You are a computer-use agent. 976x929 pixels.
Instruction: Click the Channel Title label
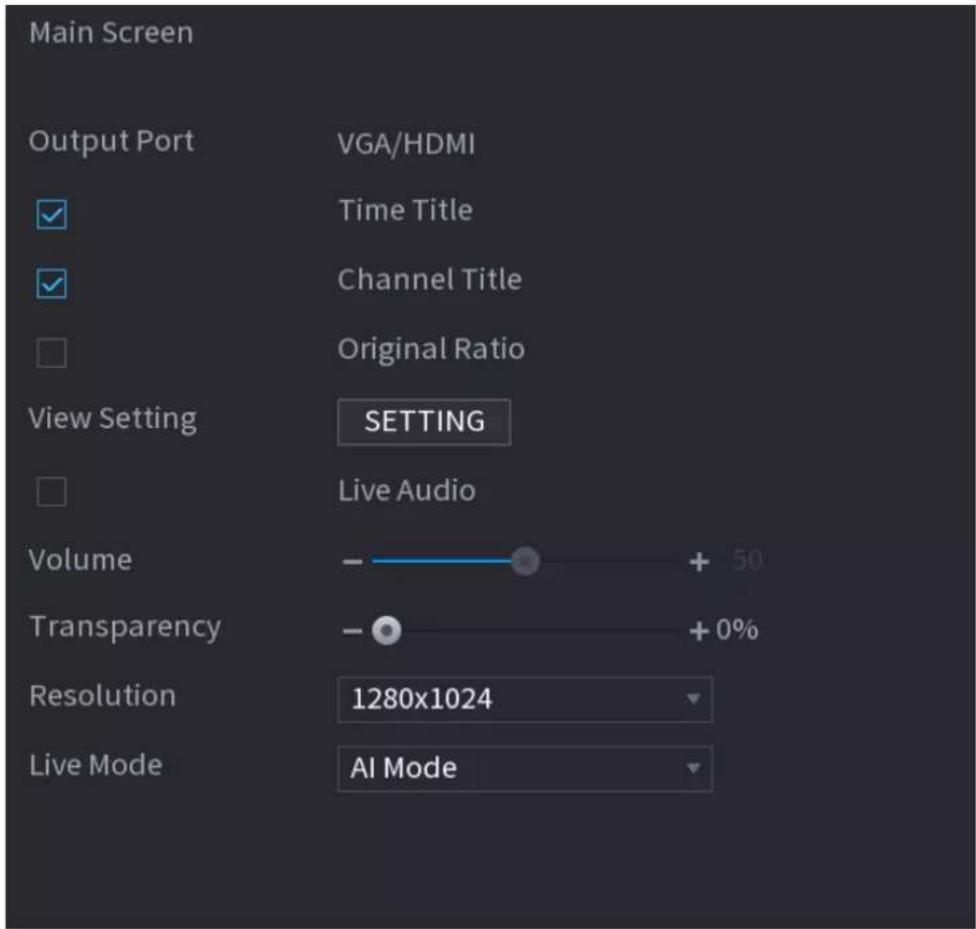[429, 279]
